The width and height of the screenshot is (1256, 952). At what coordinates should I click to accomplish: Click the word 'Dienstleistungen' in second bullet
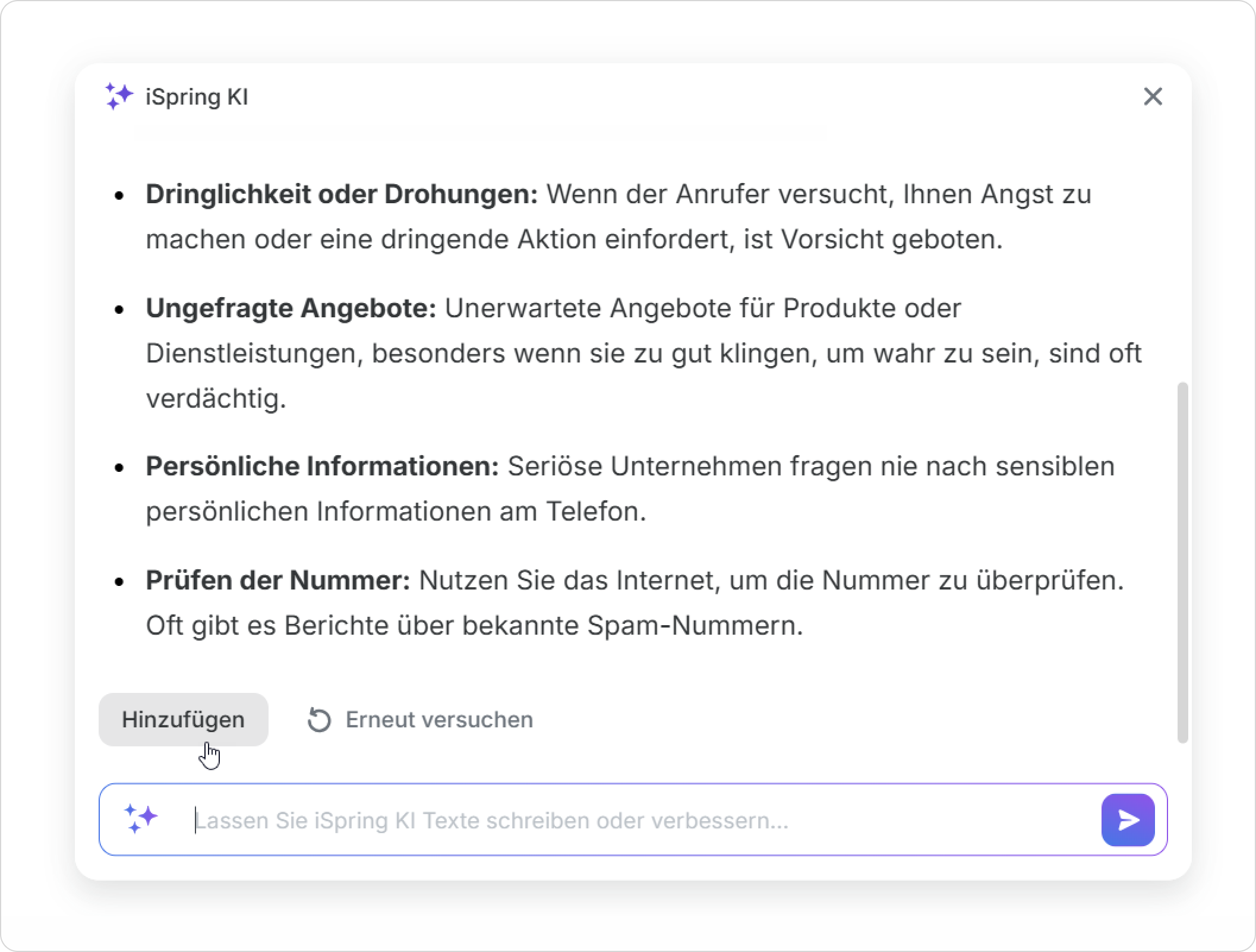point(252,354)
